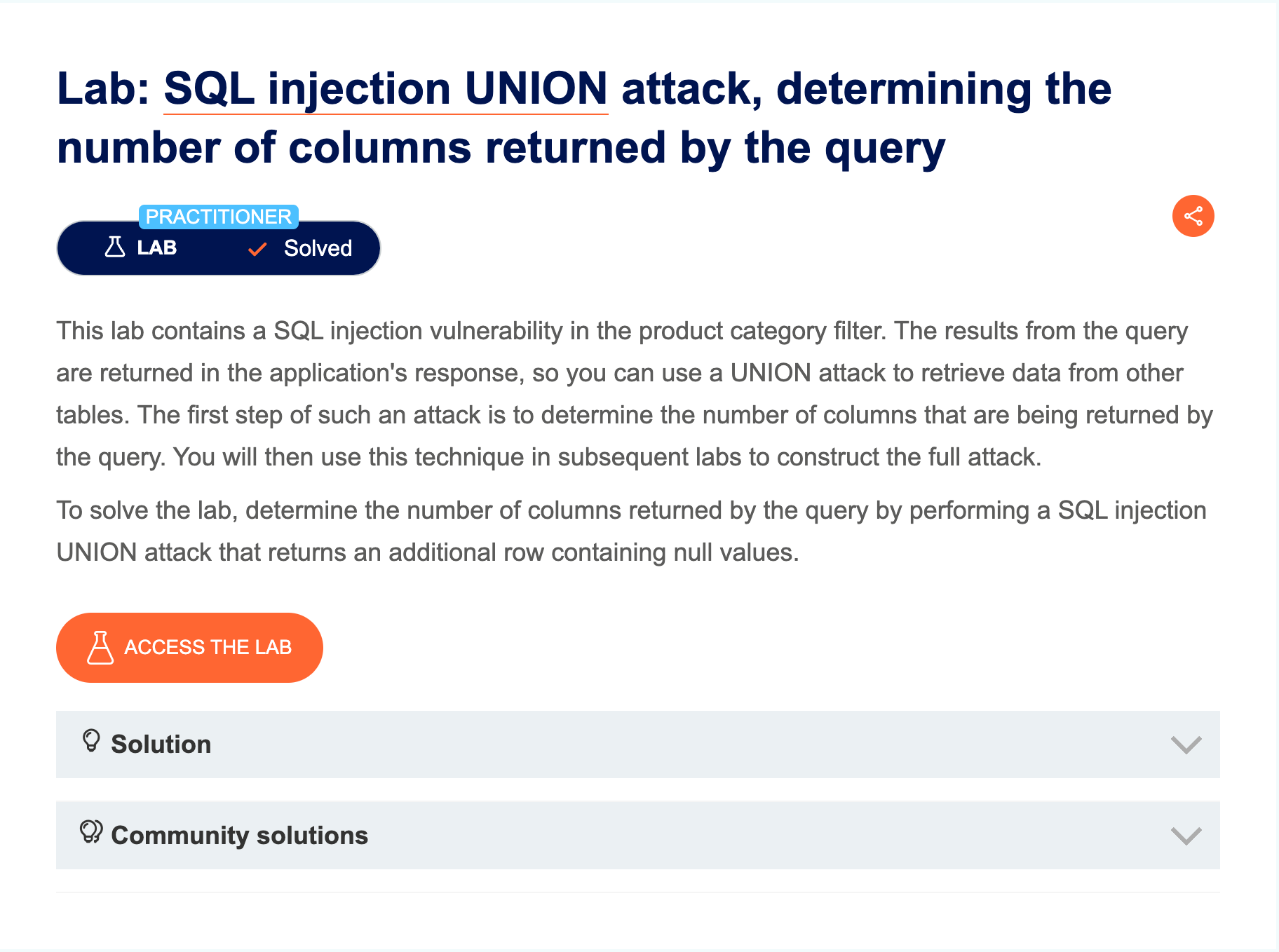The width and height of the screenshot is (1279, 952).
Task: Click the flask icon on the ACCESS THE LAB button
Action: point(100,647)
